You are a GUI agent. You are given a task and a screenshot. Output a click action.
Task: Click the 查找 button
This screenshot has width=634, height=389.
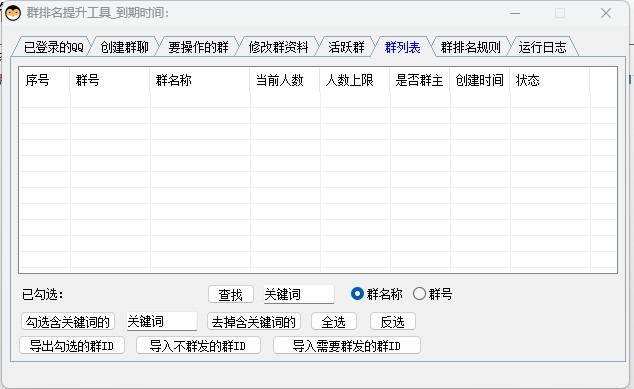point(231,294)
